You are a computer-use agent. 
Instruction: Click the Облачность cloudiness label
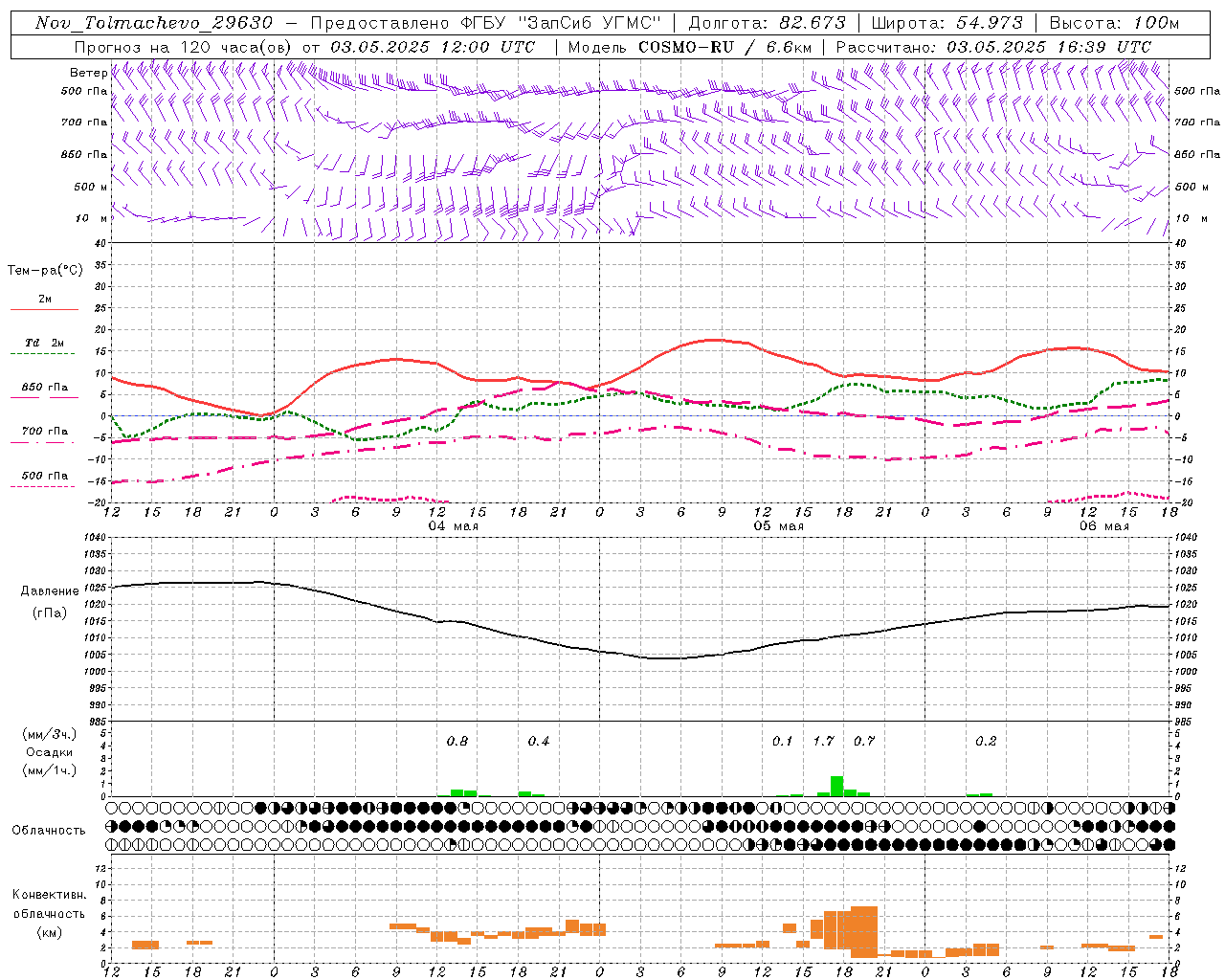[49, 831]
